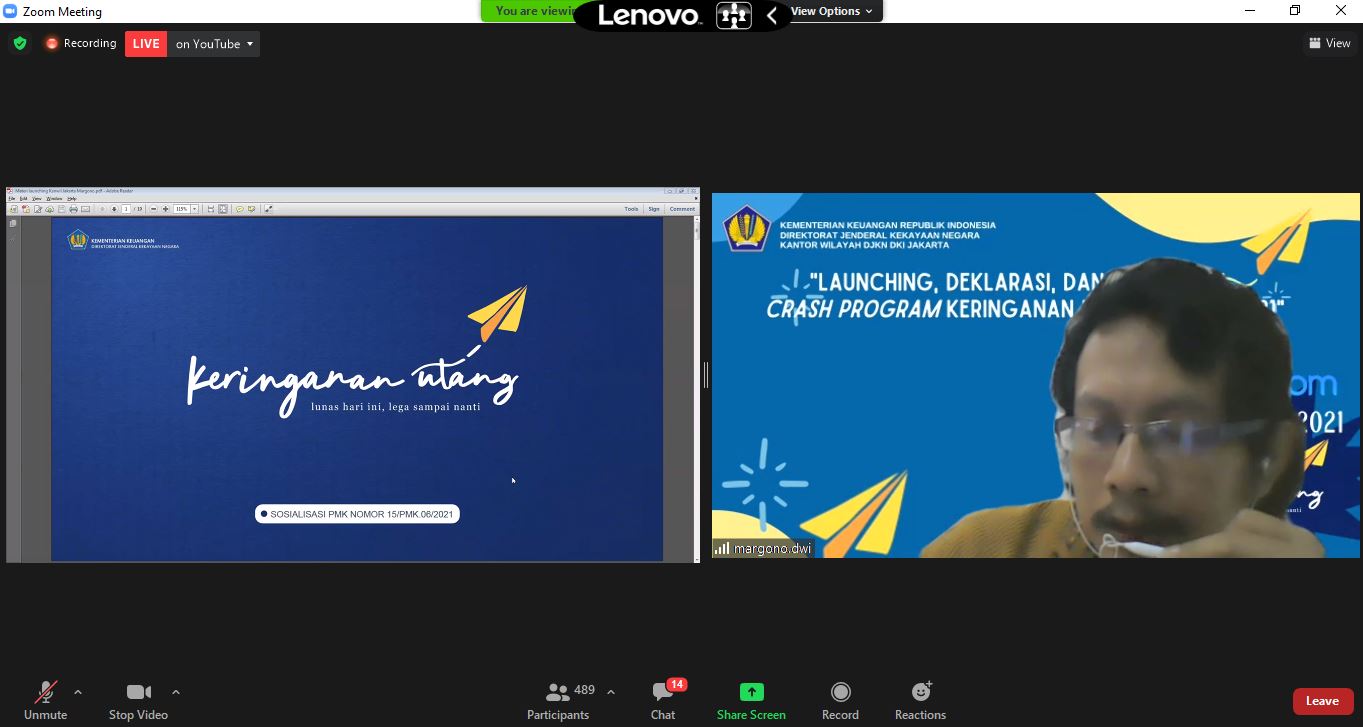Start recording with the Record button
1363x727 pixels.
(x=840, y=701)
